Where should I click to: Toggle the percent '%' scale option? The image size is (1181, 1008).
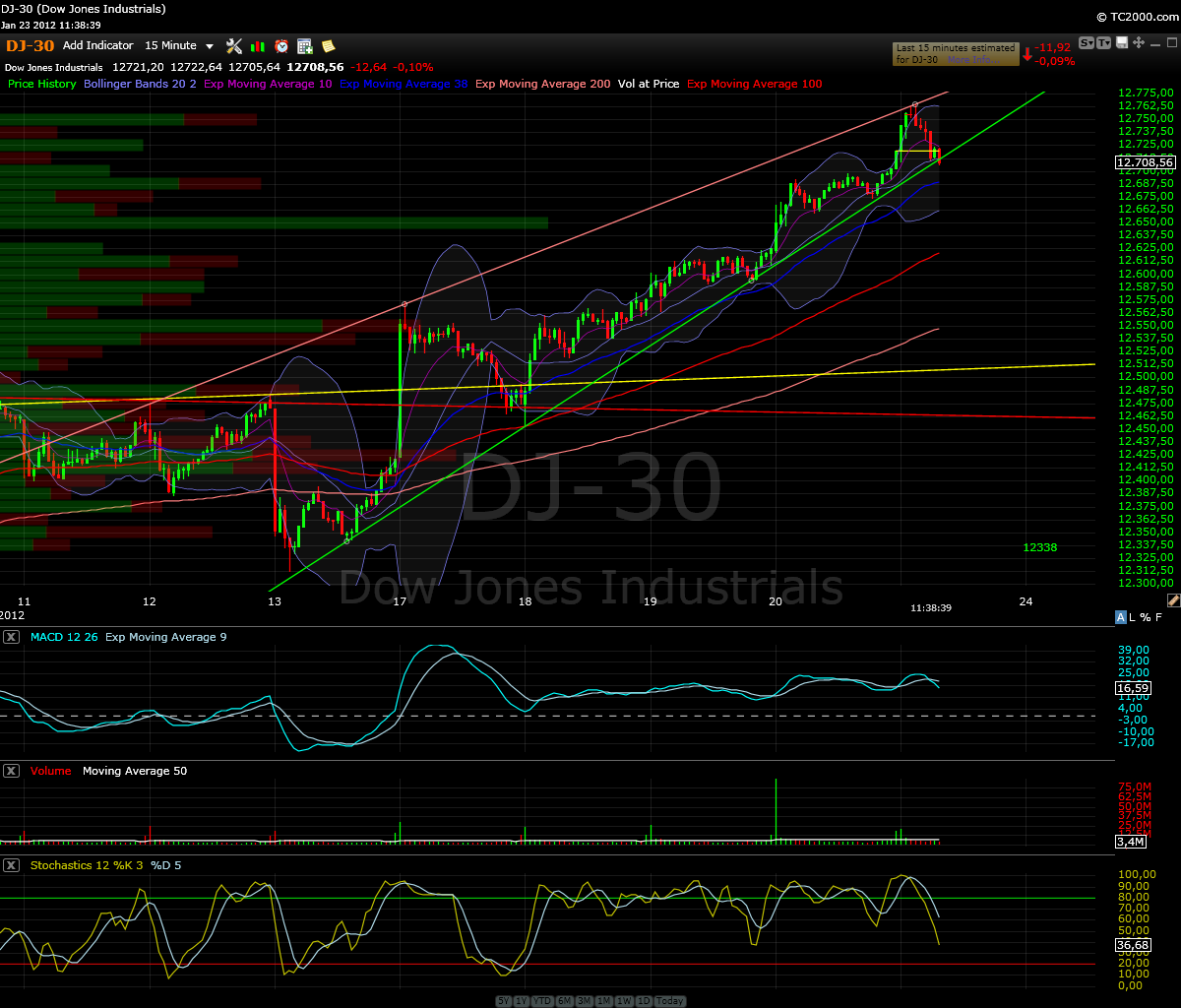tap(1144, 616)
